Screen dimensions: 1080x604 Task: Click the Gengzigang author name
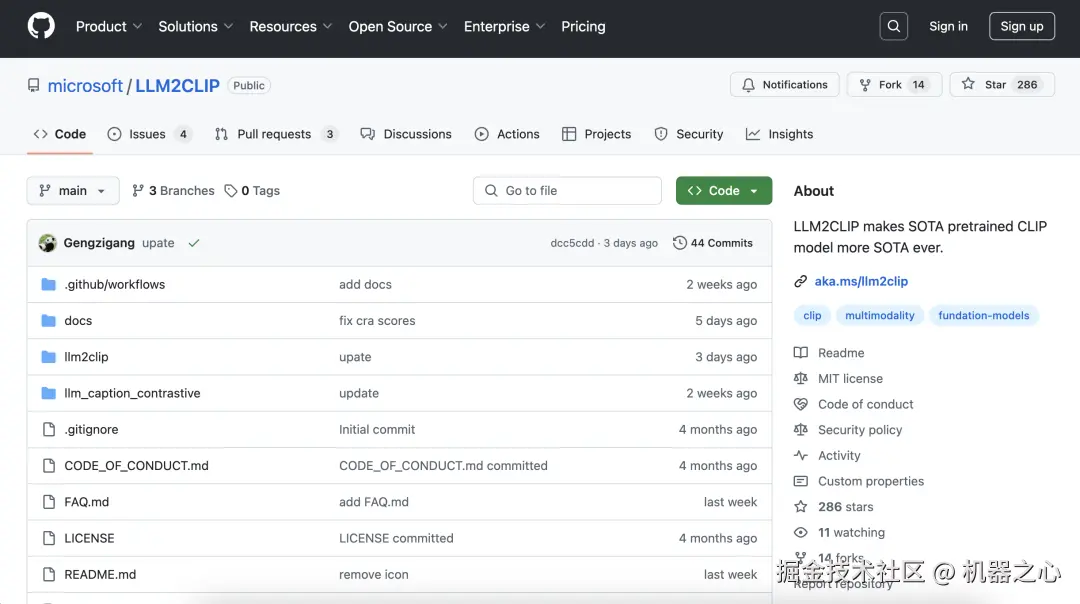click(x=99, y=243)
